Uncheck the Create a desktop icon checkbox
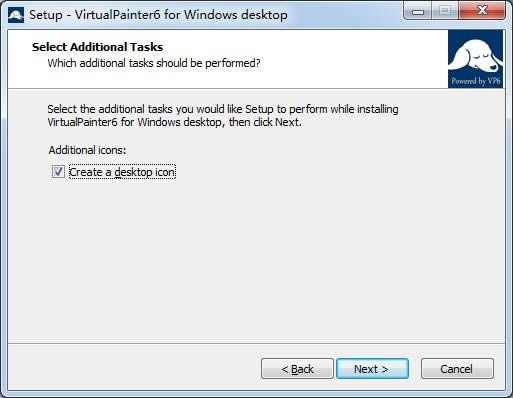Image resolution: width=513 pixels, height=398 pixels. pos(58,172)
